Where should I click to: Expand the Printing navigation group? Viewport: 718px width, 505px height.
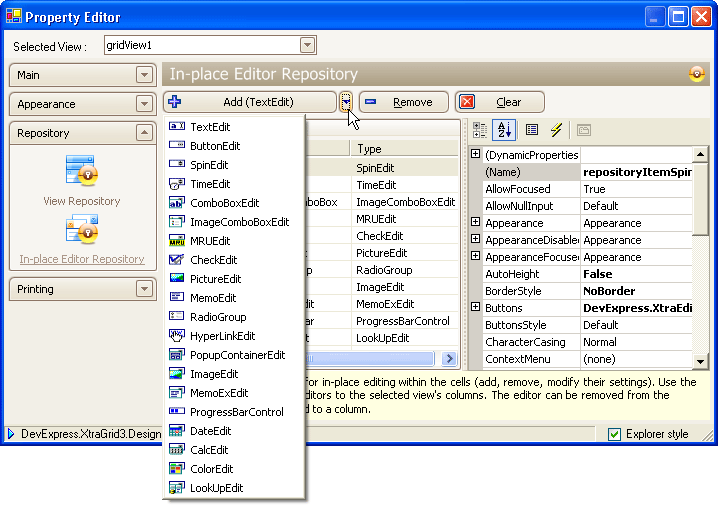(144, 289)
